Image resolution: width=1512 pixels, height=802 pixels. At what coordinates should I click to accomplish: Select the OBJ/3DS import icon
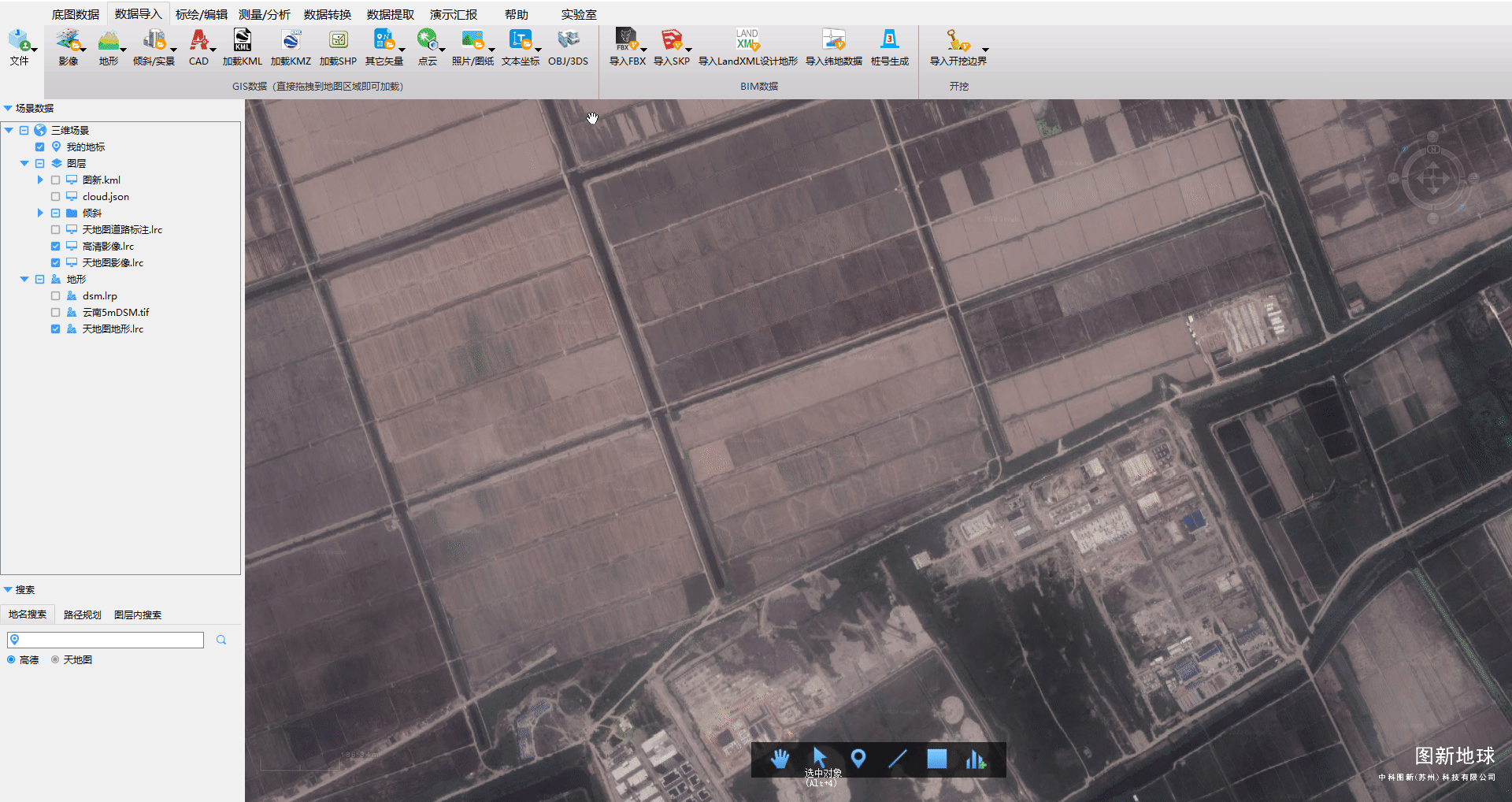click(568, 41)
